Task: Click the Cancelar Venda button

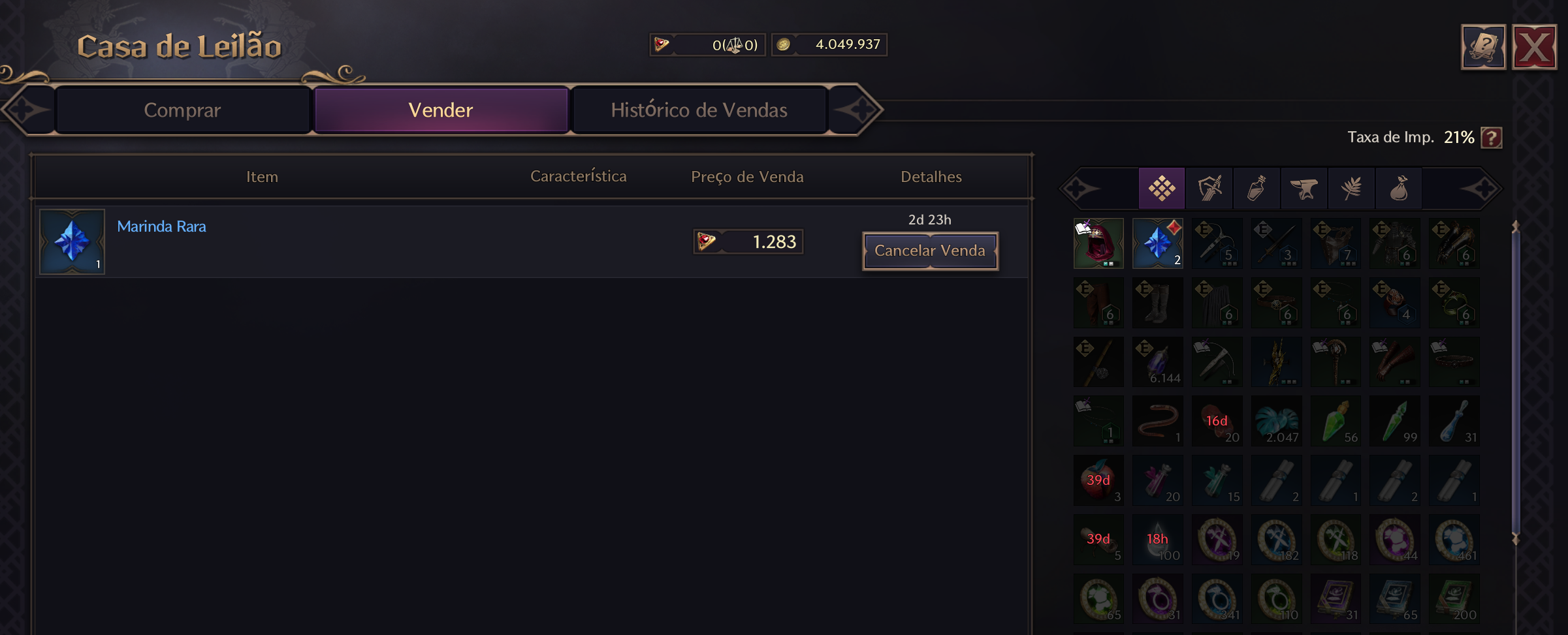Action: (x=930, y=251)
